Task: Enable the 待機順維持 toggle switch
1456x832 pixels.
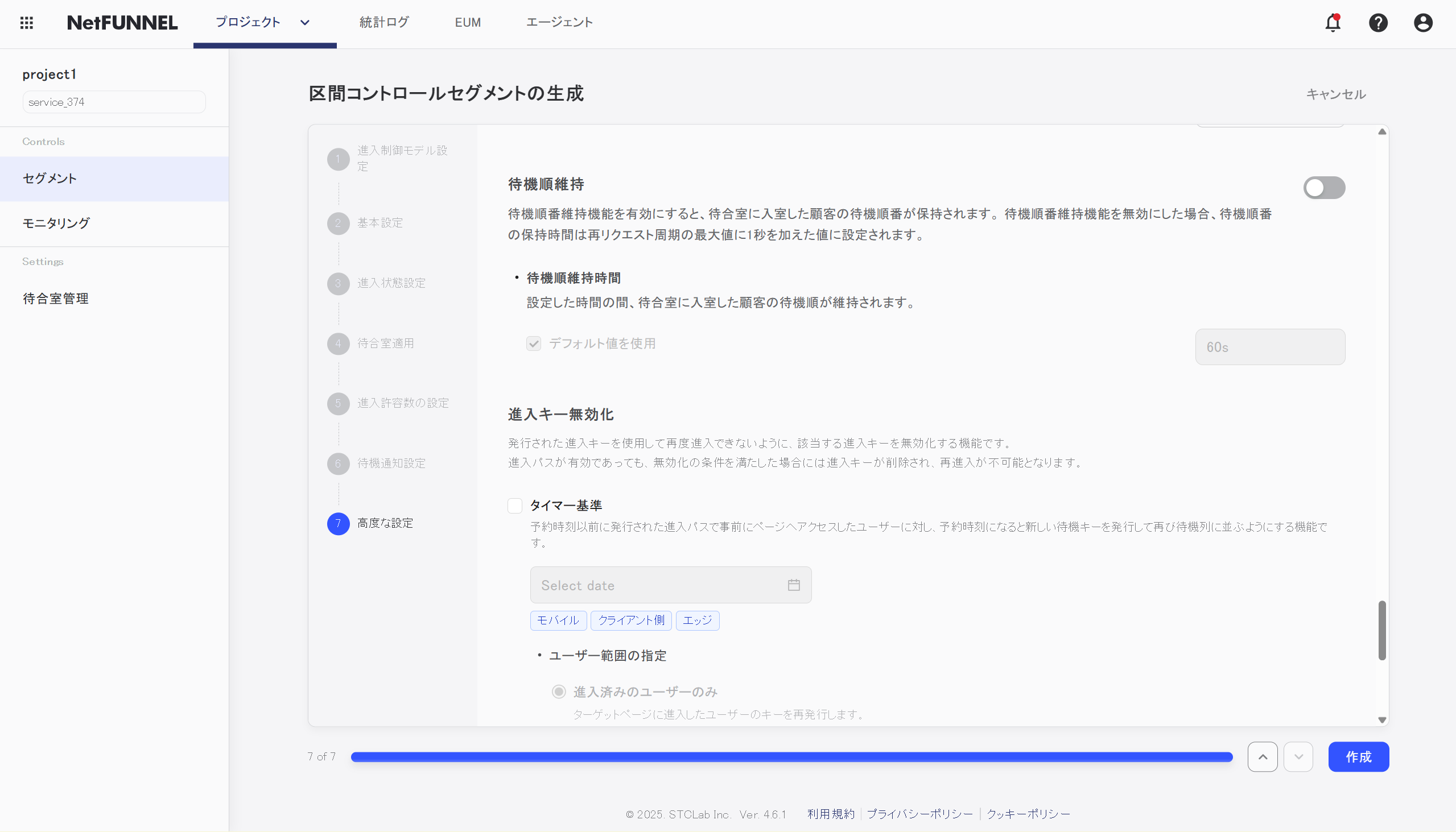Action: click(x=1325, y=188)
